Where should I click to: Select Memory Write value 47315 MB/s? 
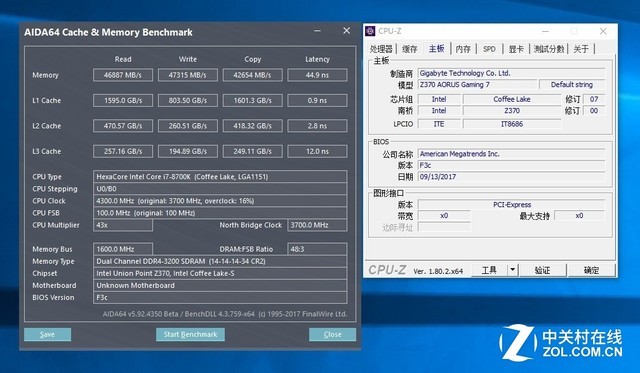(188, 75)
